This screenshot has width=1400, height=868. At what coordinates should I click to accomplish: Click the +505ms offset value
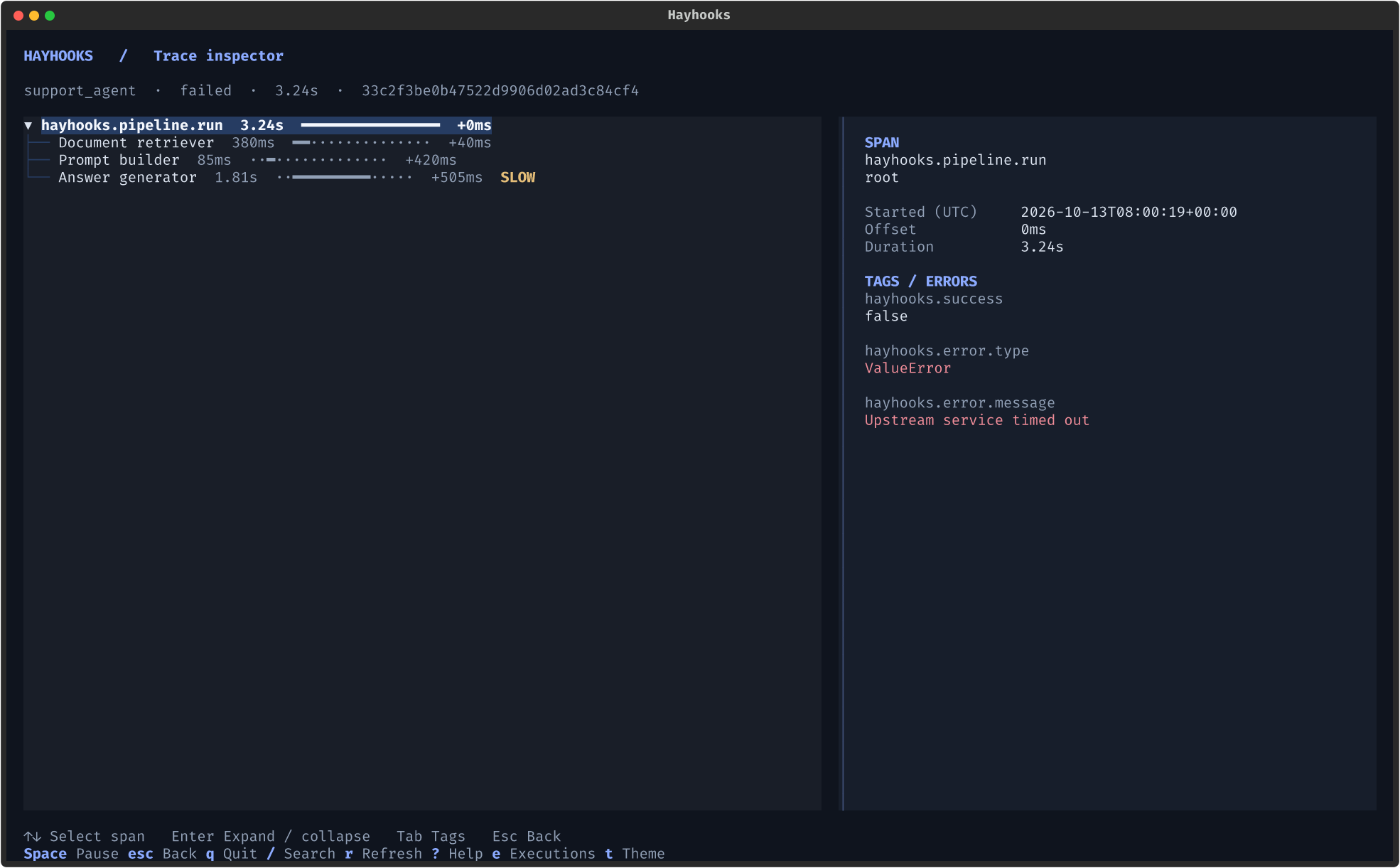click(457, 178)
